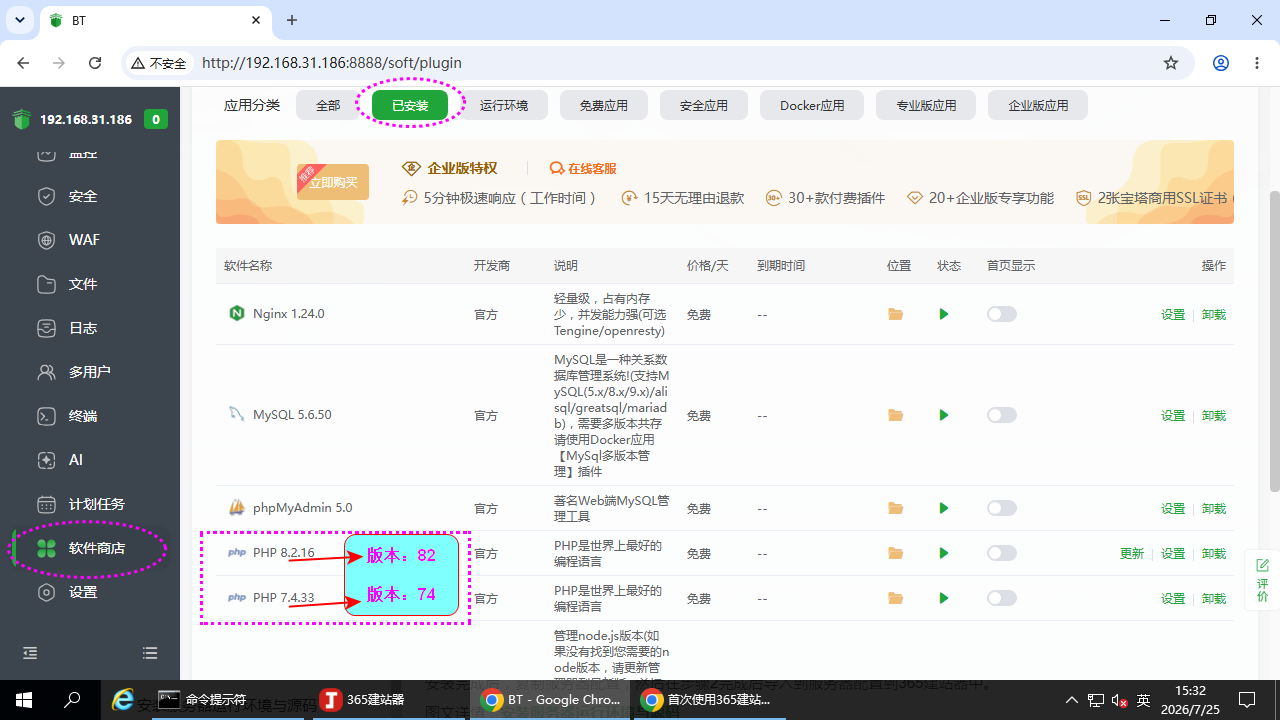Open the 安全 shield sidebar icon
Viewport: 1280px width, 720px height.
(x=46, y=196)
